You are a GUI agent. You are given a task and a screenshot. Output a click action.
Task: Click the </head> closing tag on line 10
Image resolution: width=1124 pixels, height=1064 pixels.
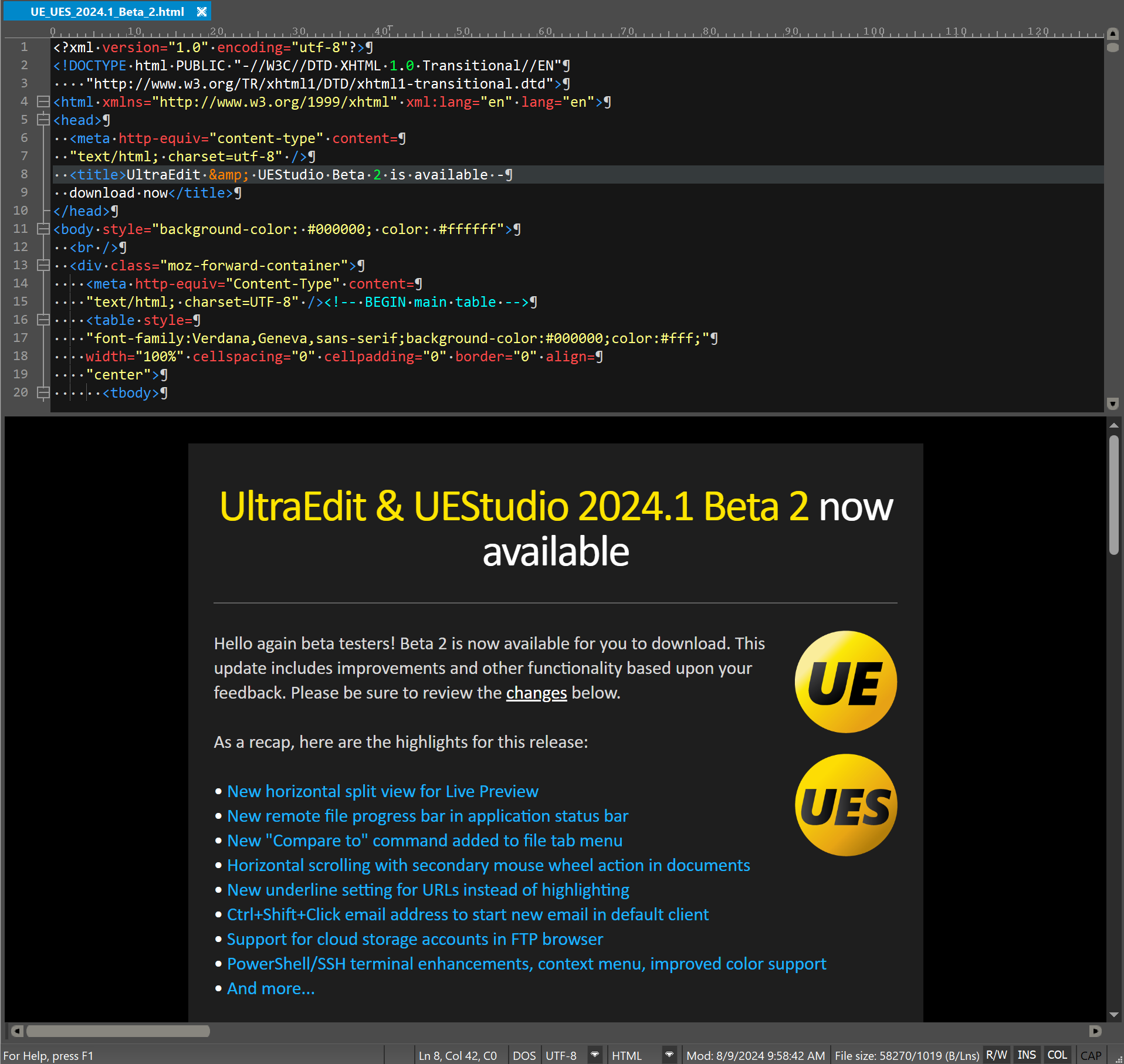(x=82, y=211)
